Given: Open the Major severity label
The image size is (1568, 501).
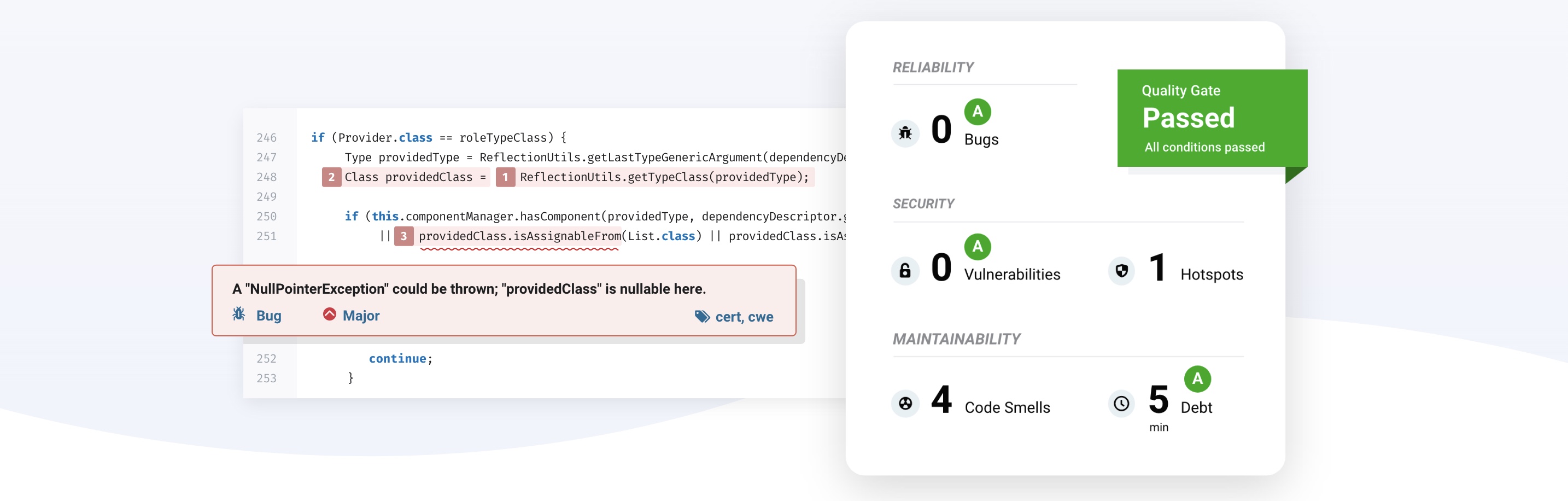Looking at the screenshot, I should tap(361, 316).
